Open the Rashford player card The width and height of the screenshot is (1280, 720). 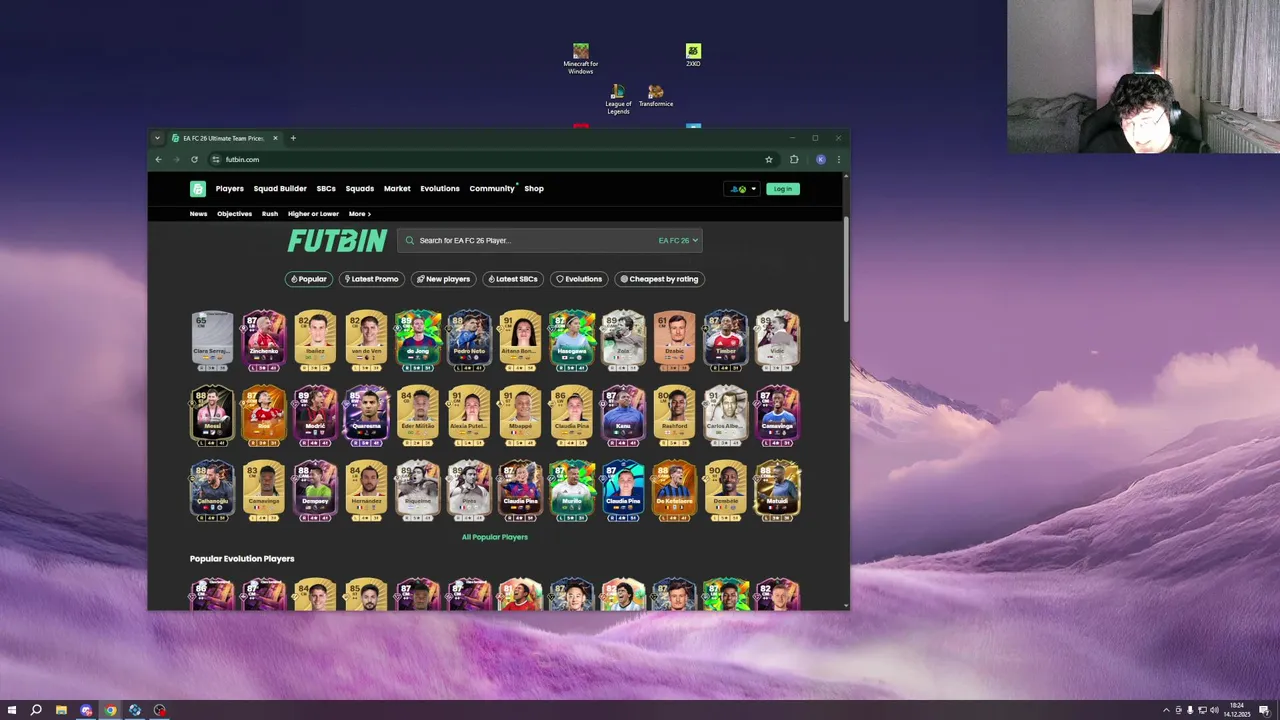(675, 414)
